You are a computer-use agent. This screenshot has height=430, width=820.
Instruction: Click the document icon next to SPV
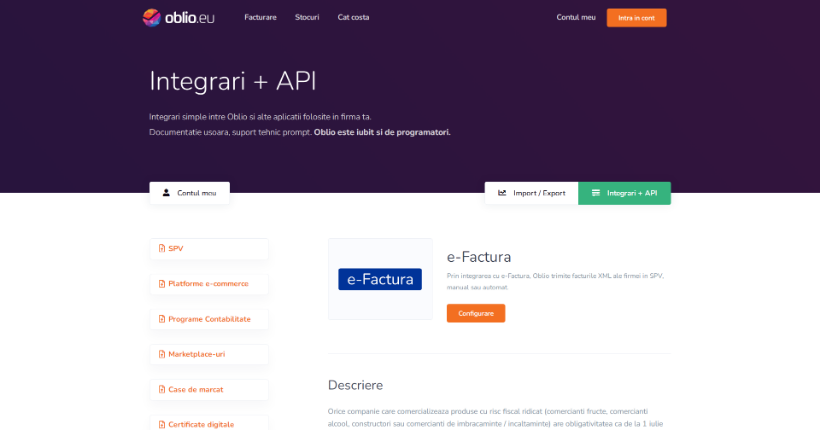[x=162, y=248]
